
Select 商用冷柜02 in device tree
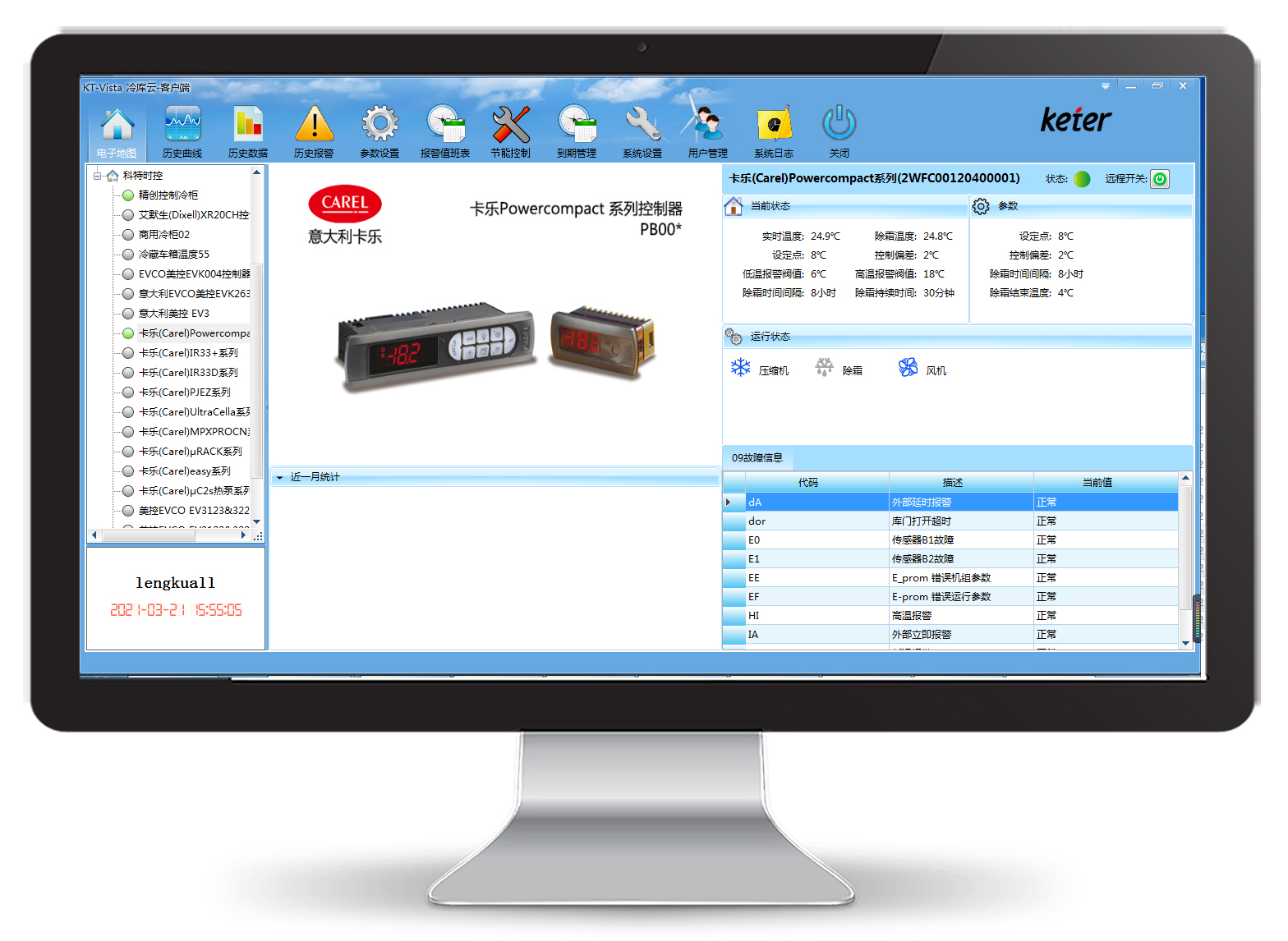pyautogui.click(x=164, y=235)
